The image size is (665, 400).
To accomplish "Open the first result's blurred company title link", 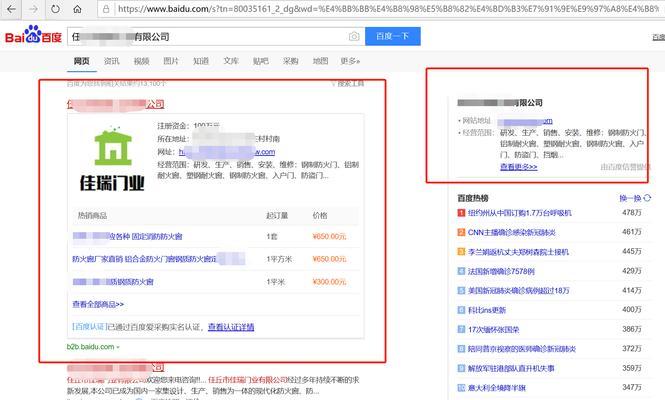I will click(x=115, y=104).
